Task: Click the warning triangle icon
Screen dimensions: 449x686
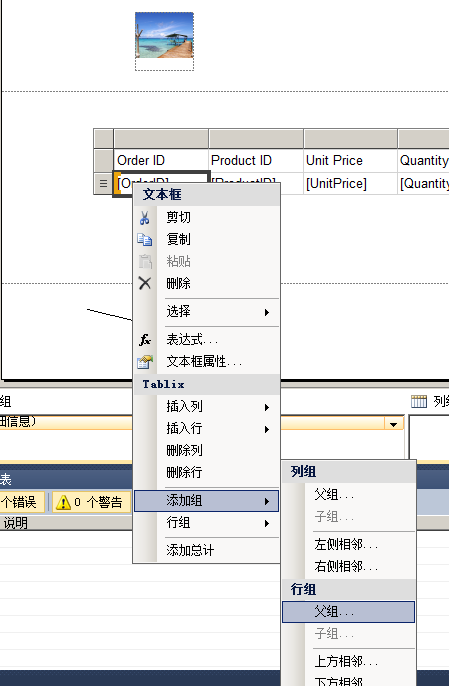Action: point(63,502)
